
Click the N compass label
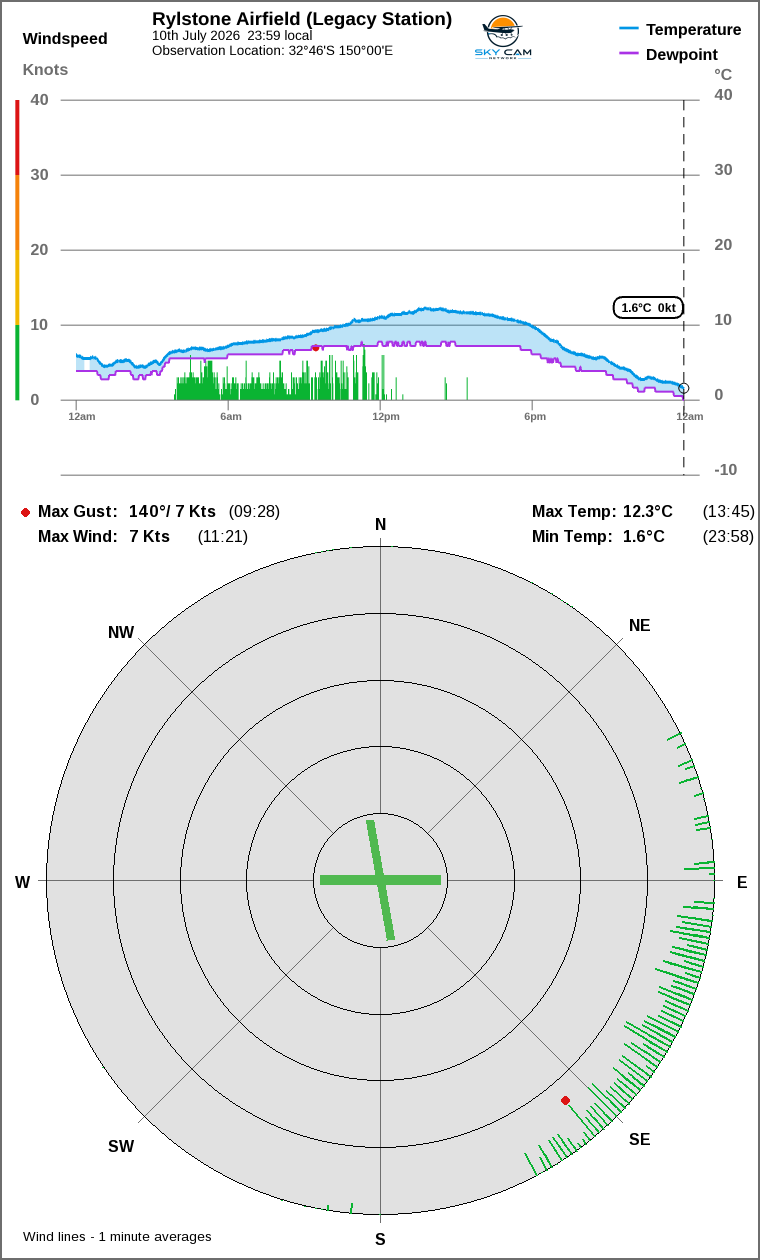coord(380,525)
